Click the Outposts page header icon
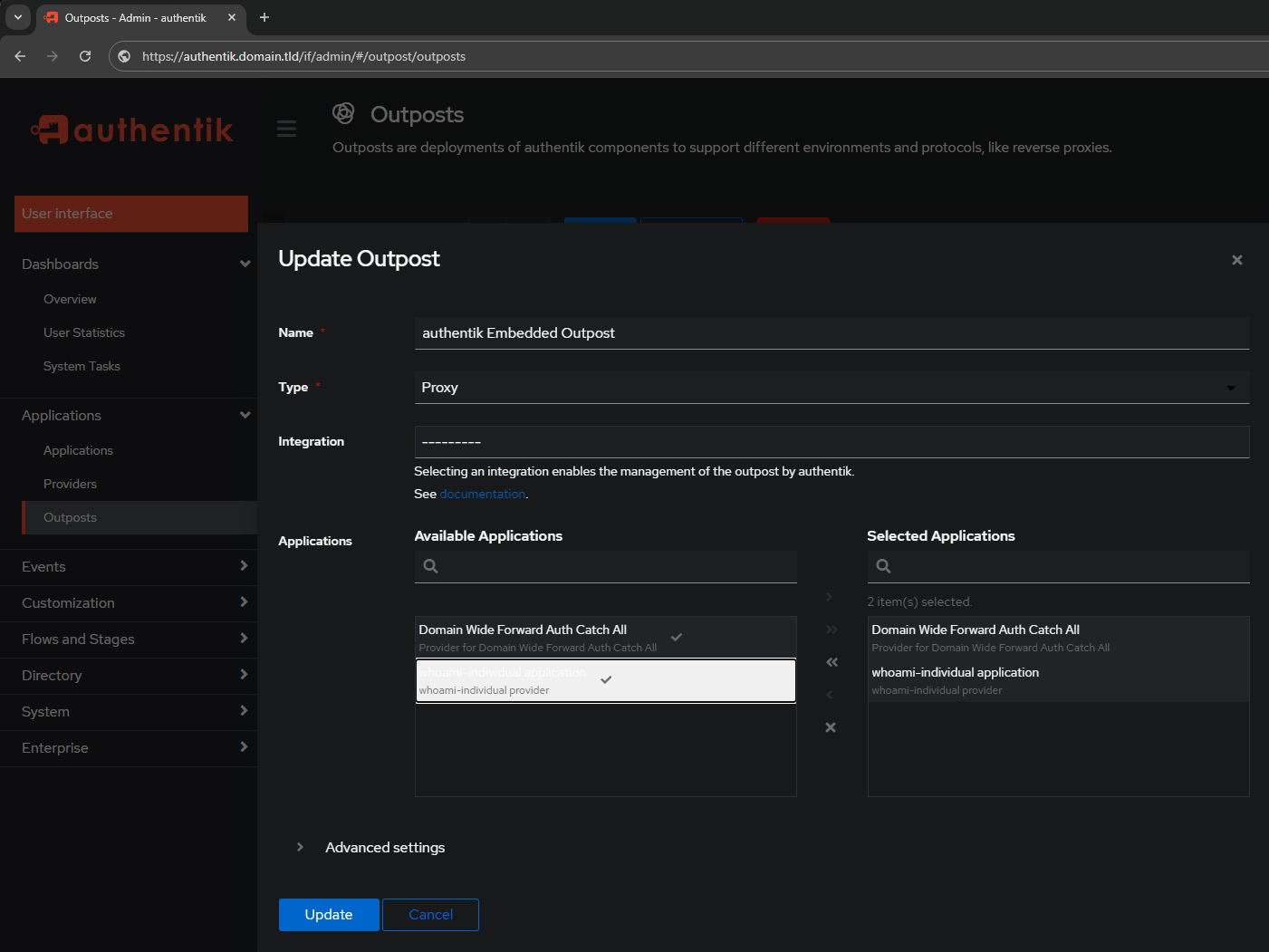 343,113
